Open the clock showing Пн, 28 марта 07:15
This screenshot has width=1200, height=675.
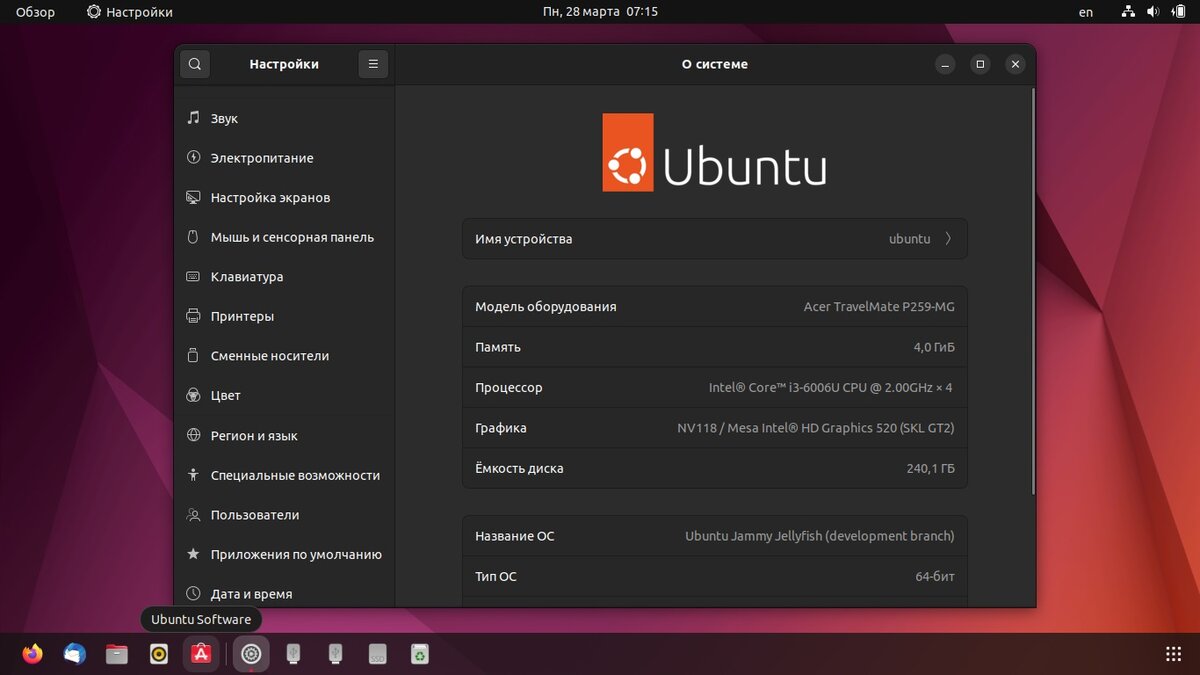pyautogui.click(x=600, y=12)
